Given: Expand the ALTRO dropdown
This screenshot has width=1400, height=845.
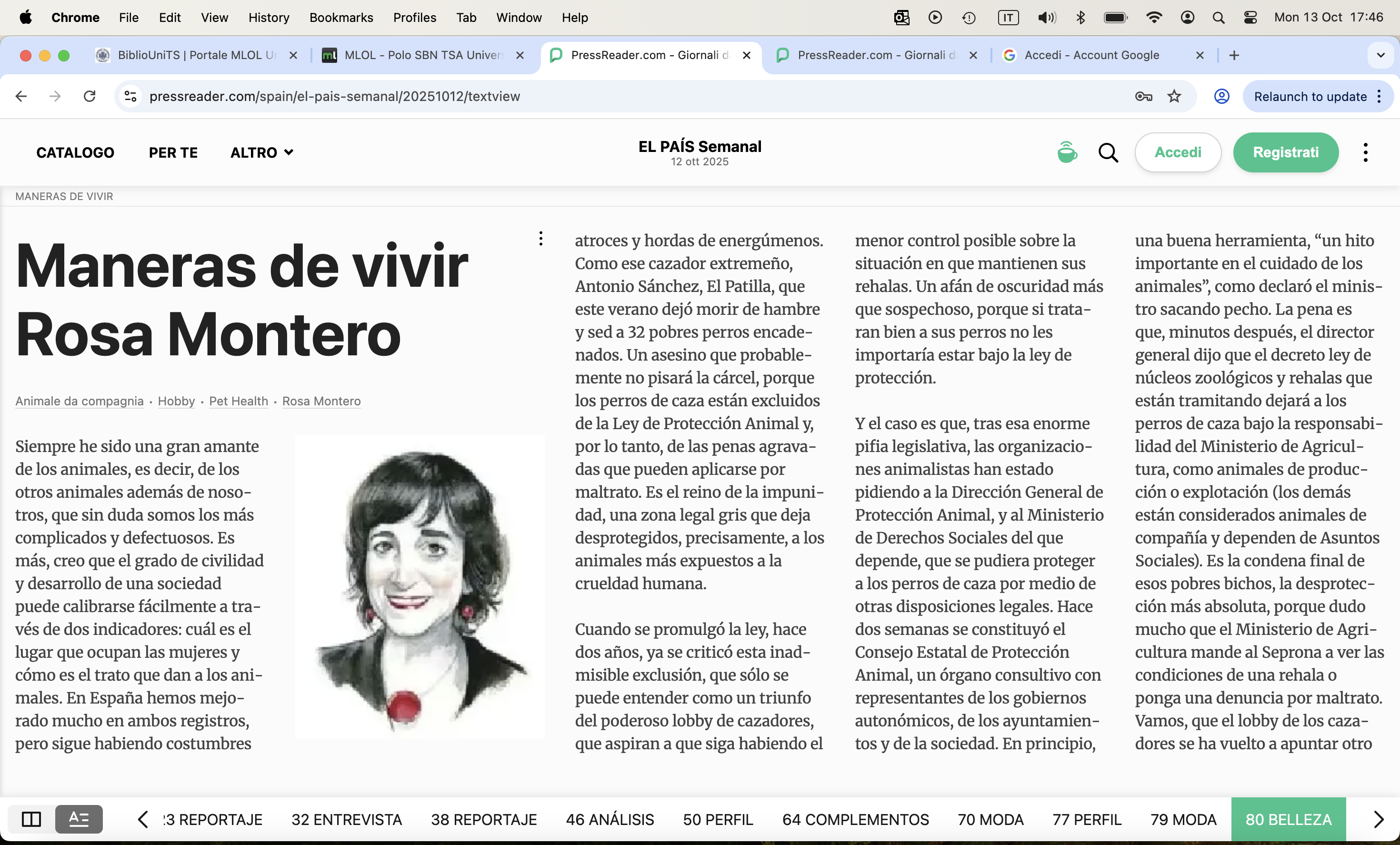Looking at the screenshot, I should pos(261,152).
